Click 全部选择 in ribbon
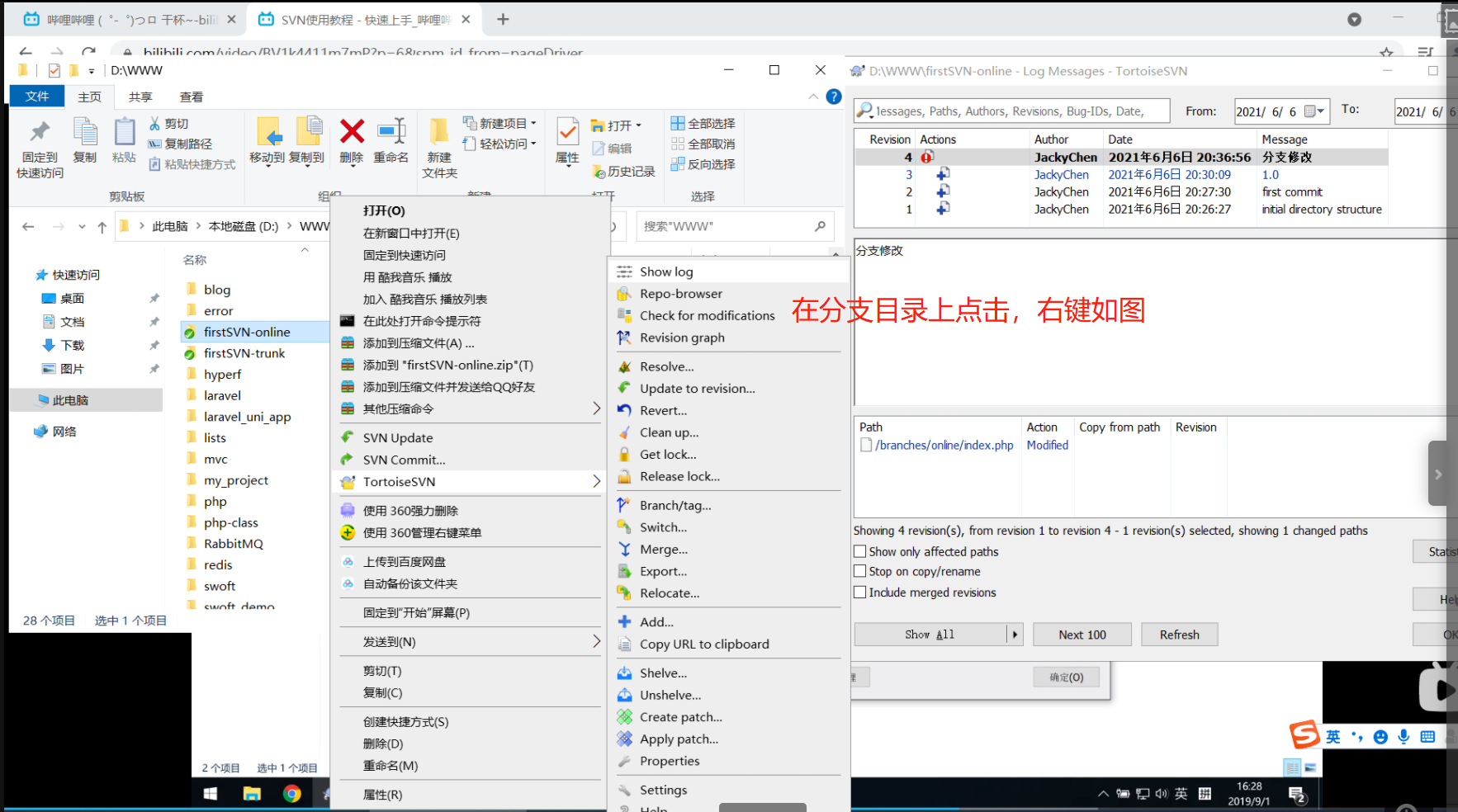The width and height of the screenshot is (1458, 812). coord(703,123)
